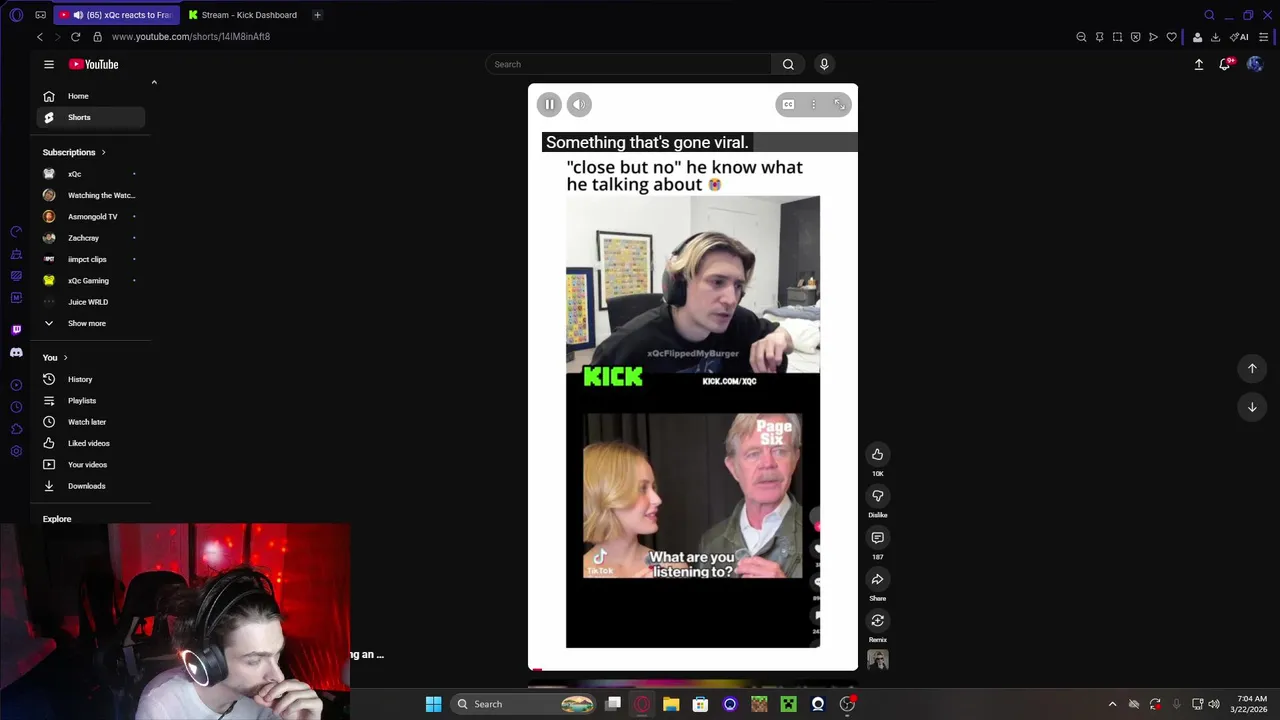The image size is (1280, 720).
Task: Open the YouTube account avatar menu
Action: pos(1255,64)
